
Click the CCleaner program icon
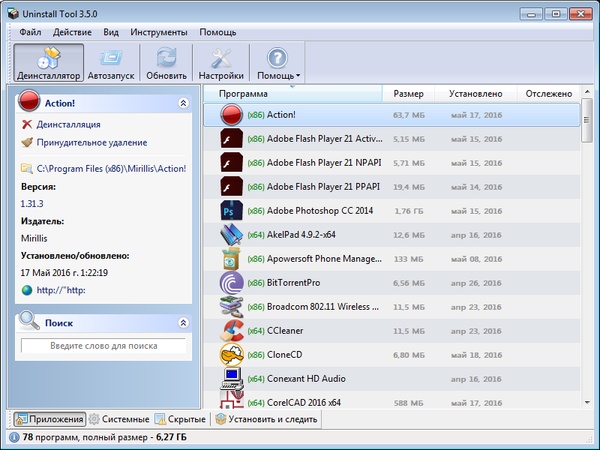pos(232,330)
